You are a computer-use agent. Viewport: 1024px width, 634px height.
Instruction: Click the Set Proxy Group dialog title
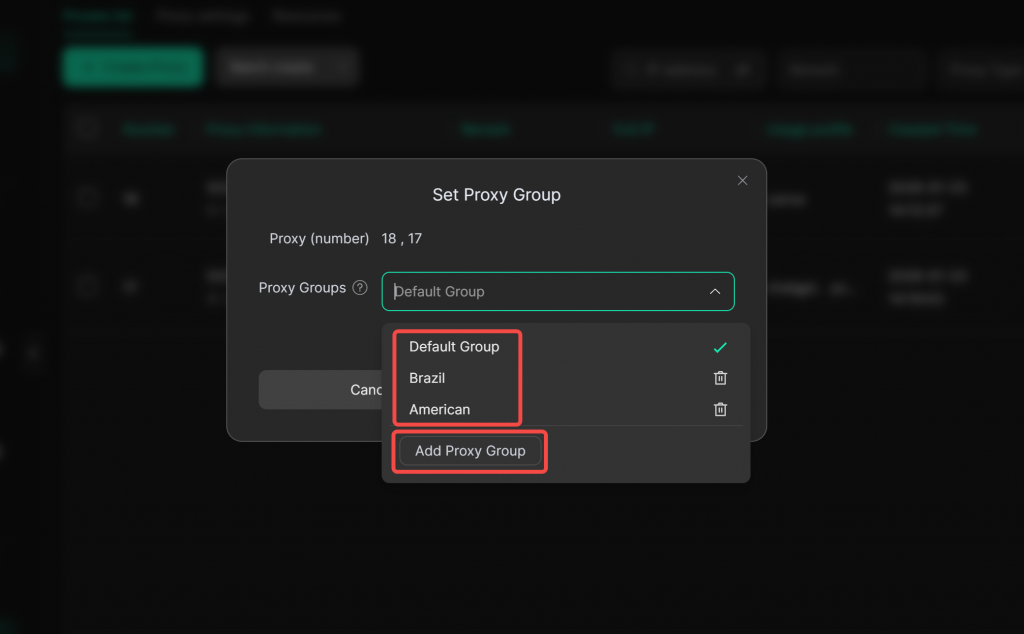[496, 195]
